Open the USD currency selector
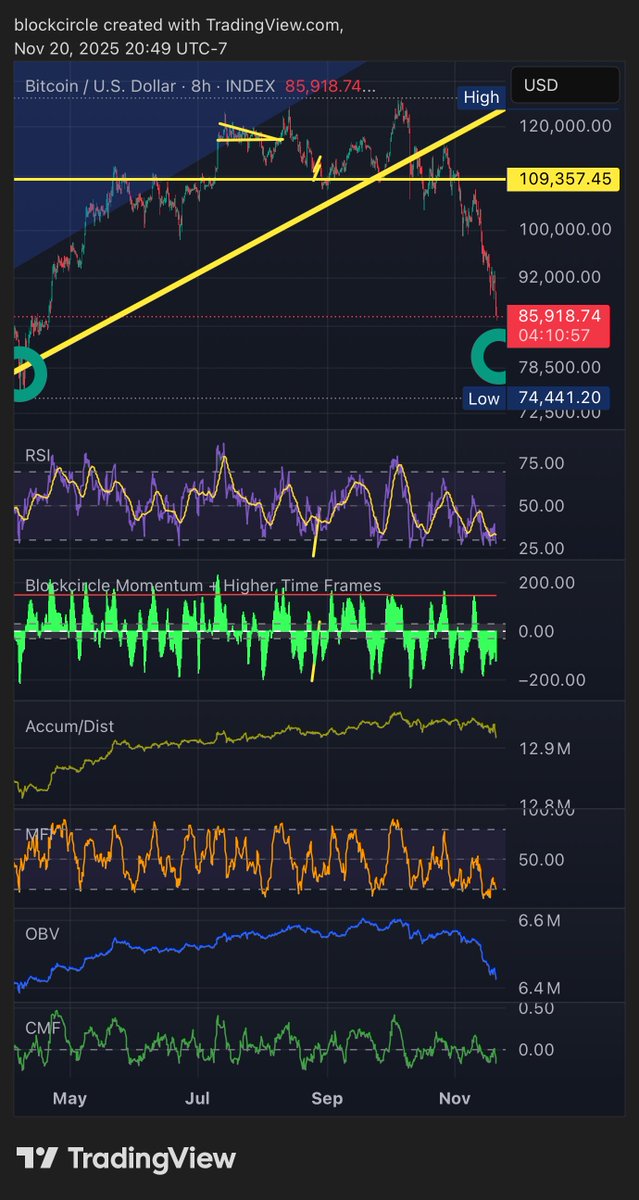The image size is (639, 1200). click(567, 86)
